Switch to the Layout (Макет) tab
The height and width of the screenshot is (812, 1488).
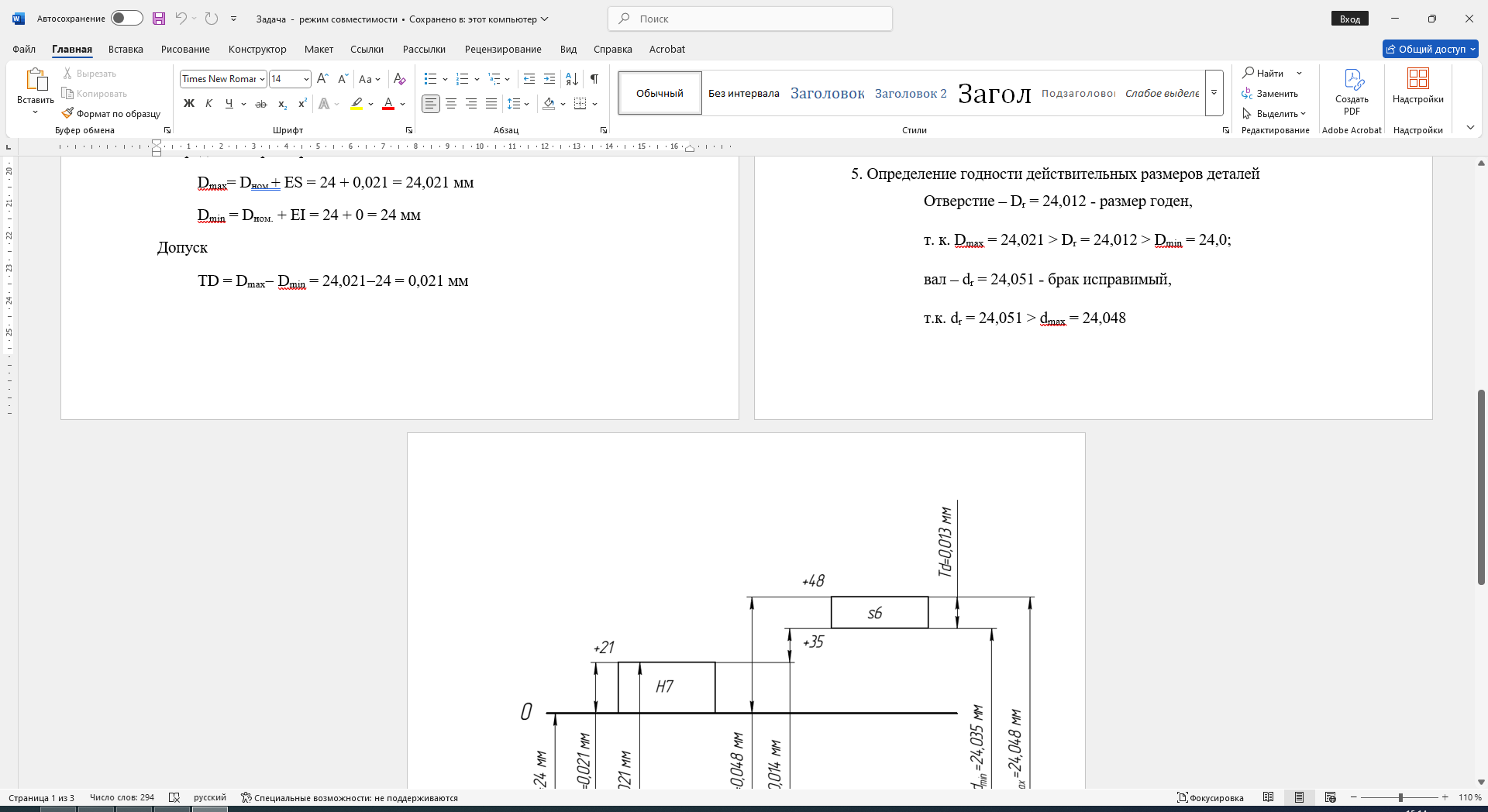(x=319, y=49)
